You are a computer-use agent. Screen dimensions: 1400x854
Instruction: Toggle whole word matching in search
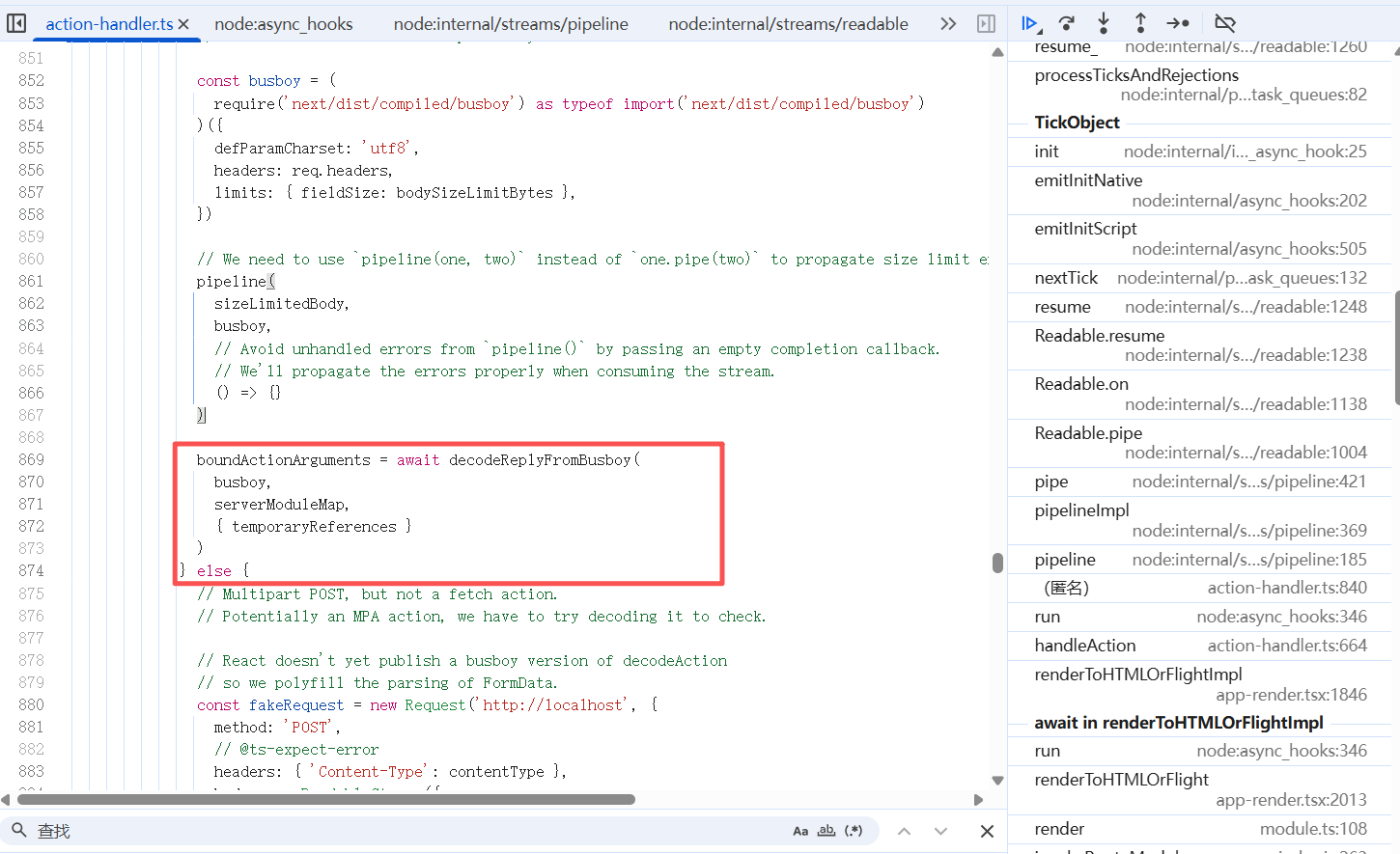pyautogui.click(x=826, y=831)
